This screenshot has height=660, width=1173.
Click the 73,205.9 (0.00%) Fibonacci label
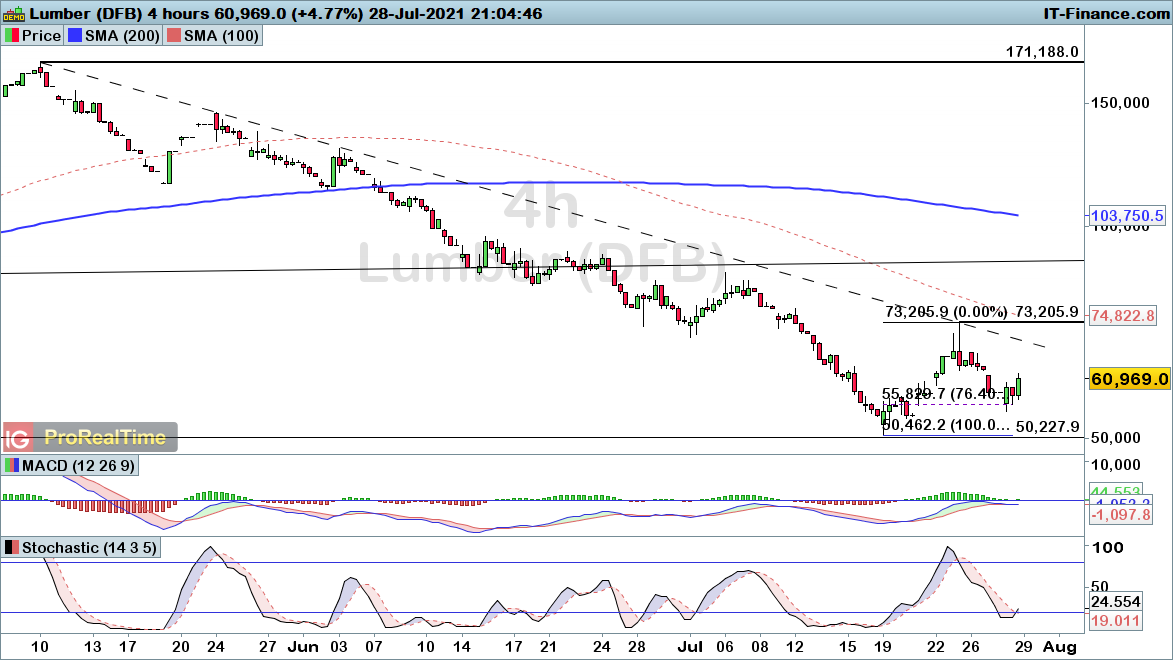pyautogui.click(x=946, y=312)
